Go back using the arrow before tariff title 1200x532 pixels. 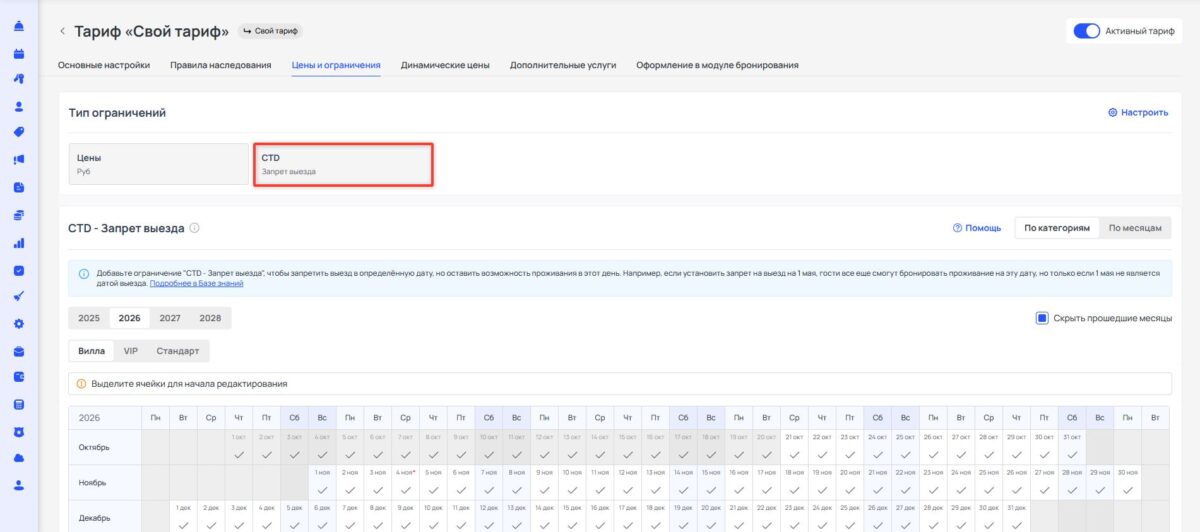pyautogui.click(x=62, y=31)
